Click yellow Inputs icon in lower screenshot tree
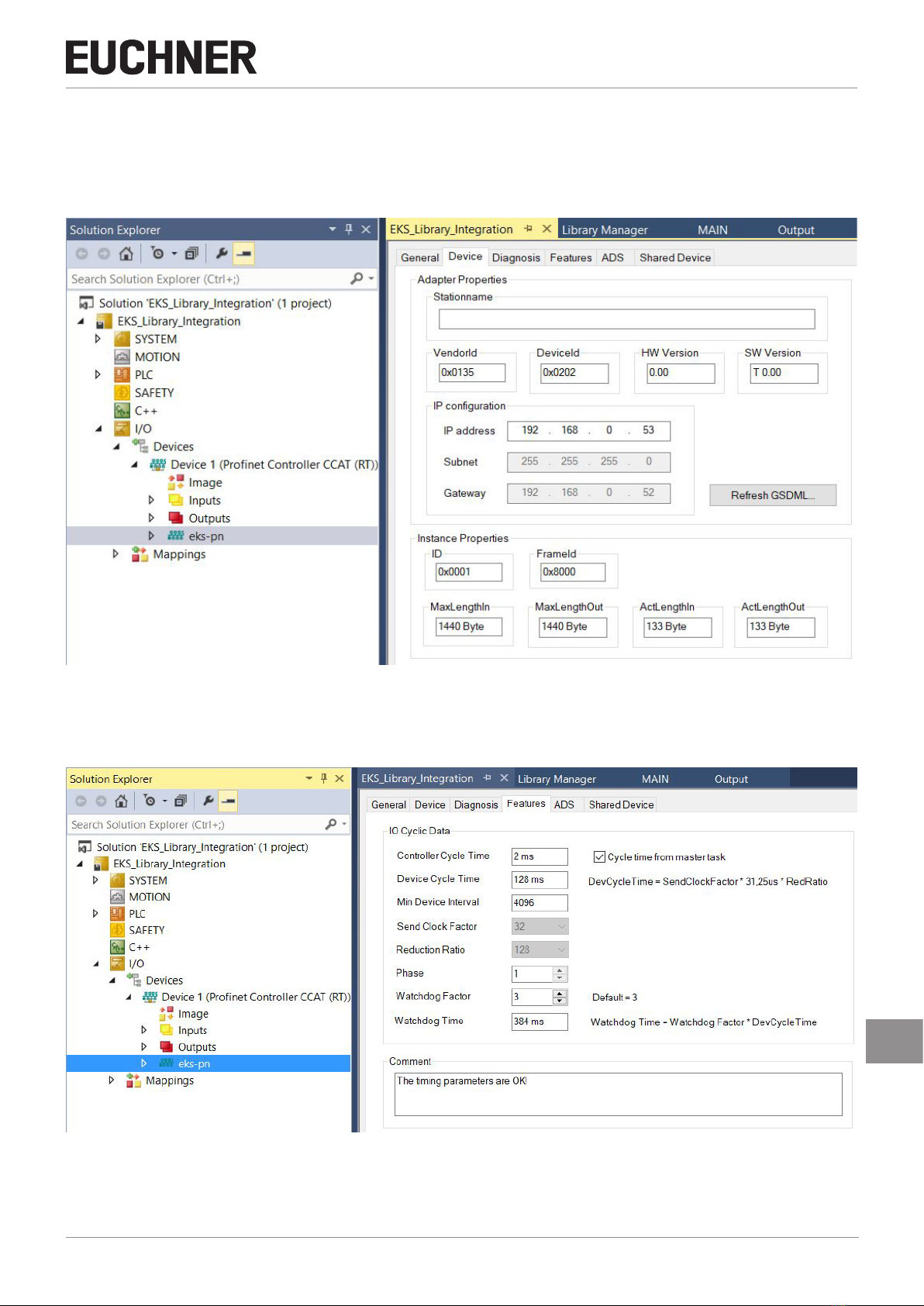924x1306 pixels. 166,1030
